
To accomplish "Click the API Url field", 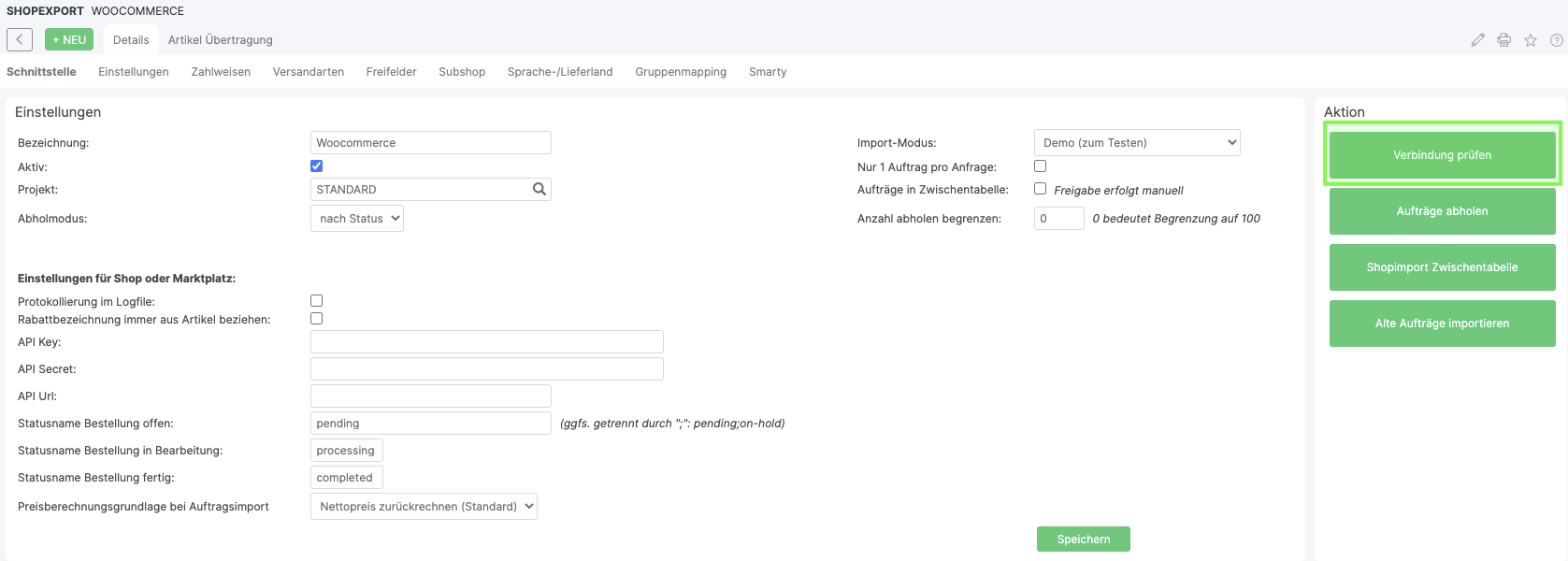I will point(431,396).
